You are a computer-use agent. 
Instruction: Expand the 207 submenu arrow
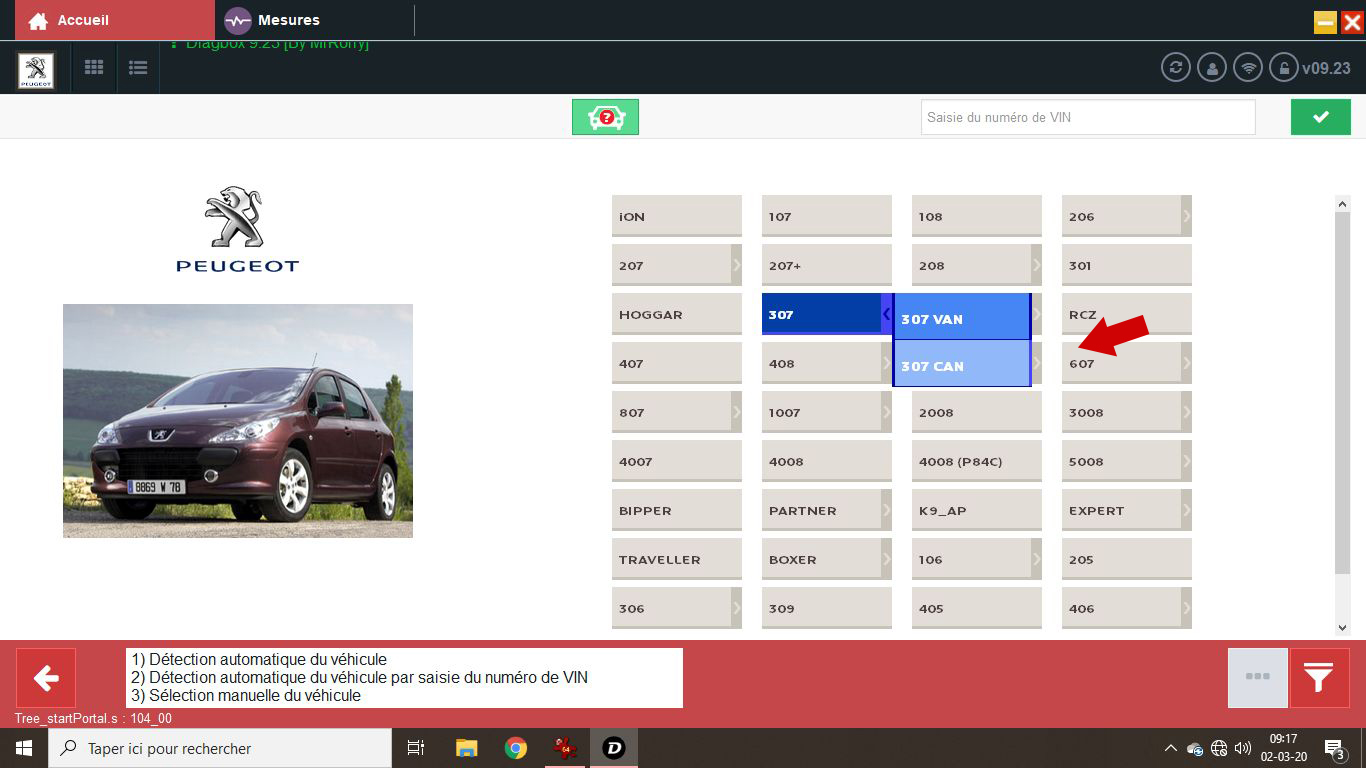(736, 265)
